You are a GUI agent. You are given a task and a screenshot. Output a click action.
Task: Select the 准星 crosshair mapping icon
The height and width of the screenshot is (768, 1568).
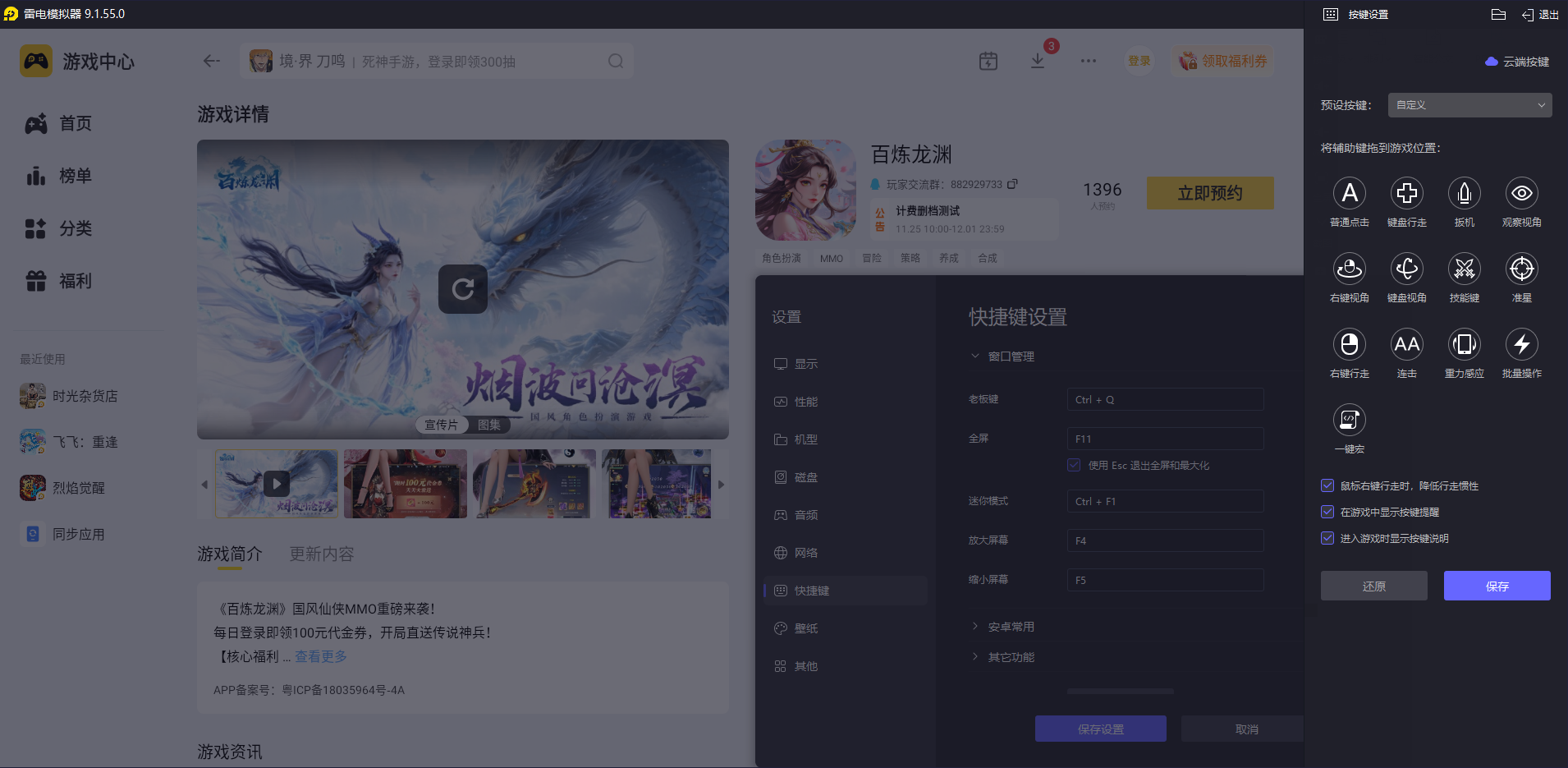point(1521,269)
